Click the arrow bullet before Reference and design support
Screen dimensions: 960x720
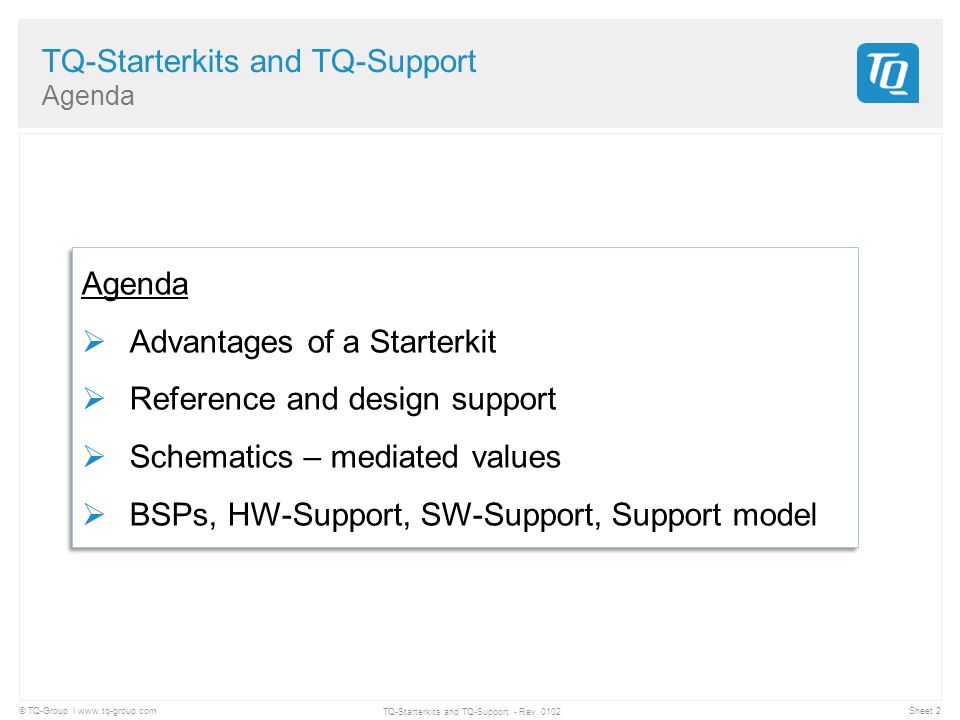[x=94, y=399]
